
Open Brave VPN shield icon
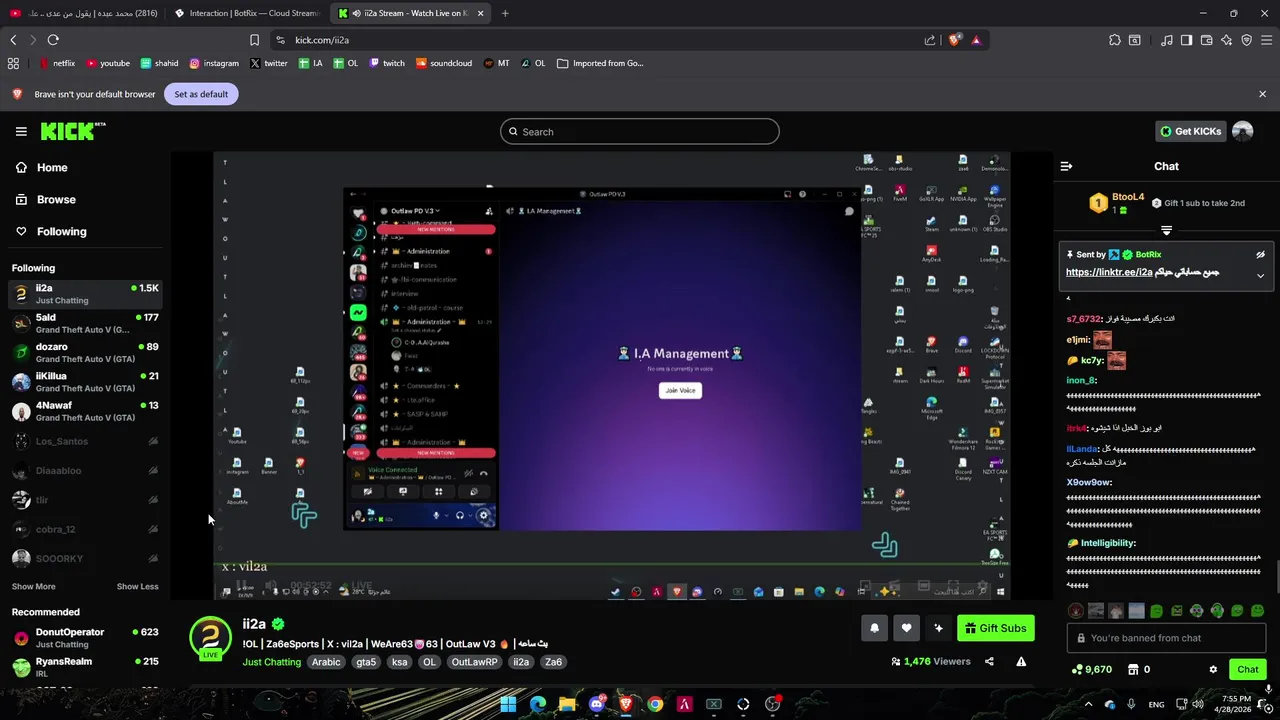coord(1246,40)
